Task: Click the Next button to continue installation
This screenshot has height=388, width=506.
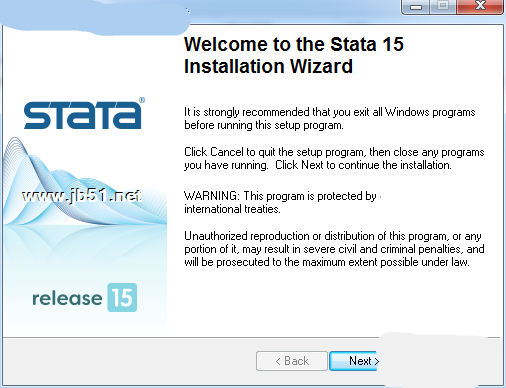Action: pos(354,361)
